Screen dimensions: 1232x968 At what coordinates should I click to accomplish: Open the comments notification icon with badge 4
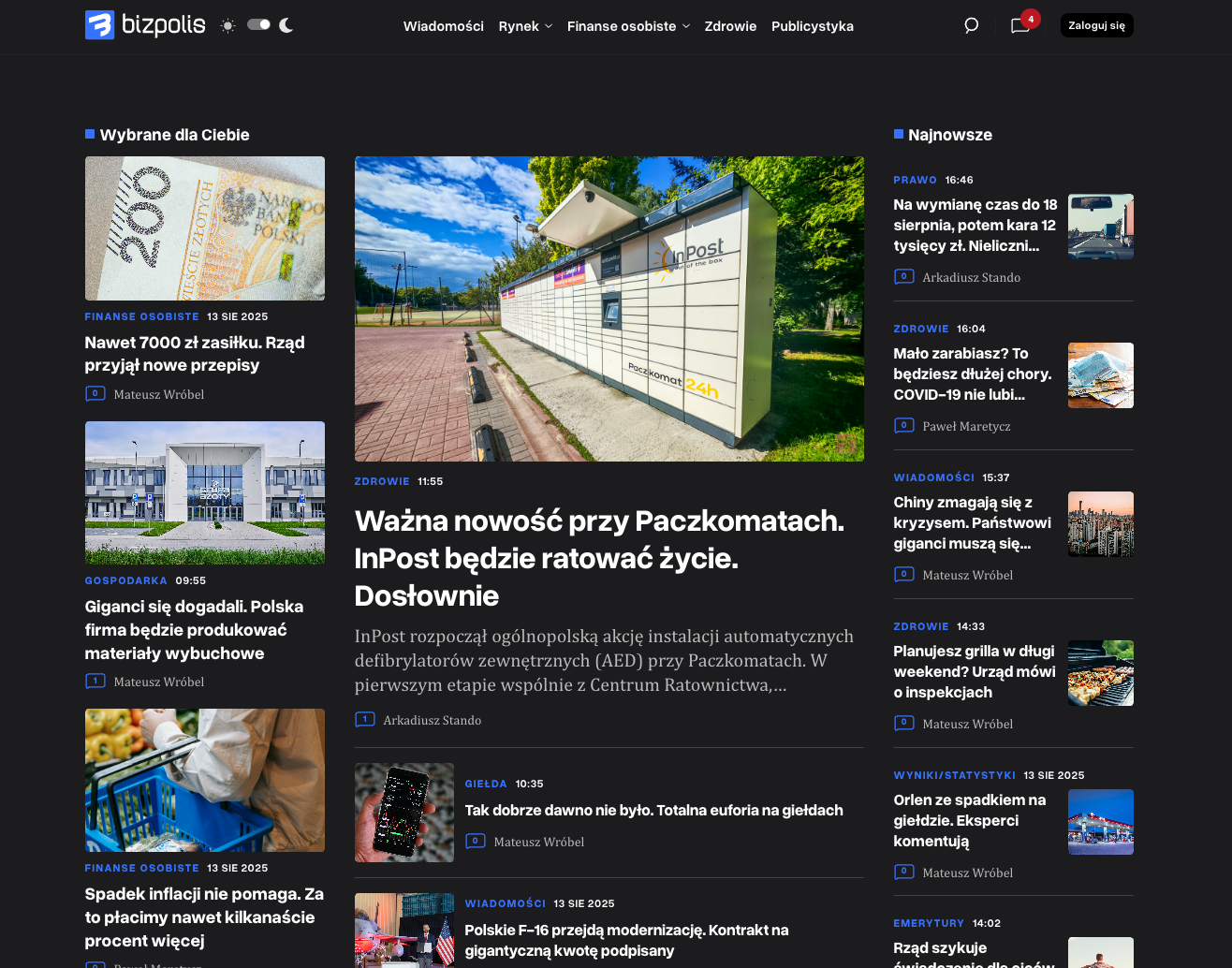coord(1022,23)
